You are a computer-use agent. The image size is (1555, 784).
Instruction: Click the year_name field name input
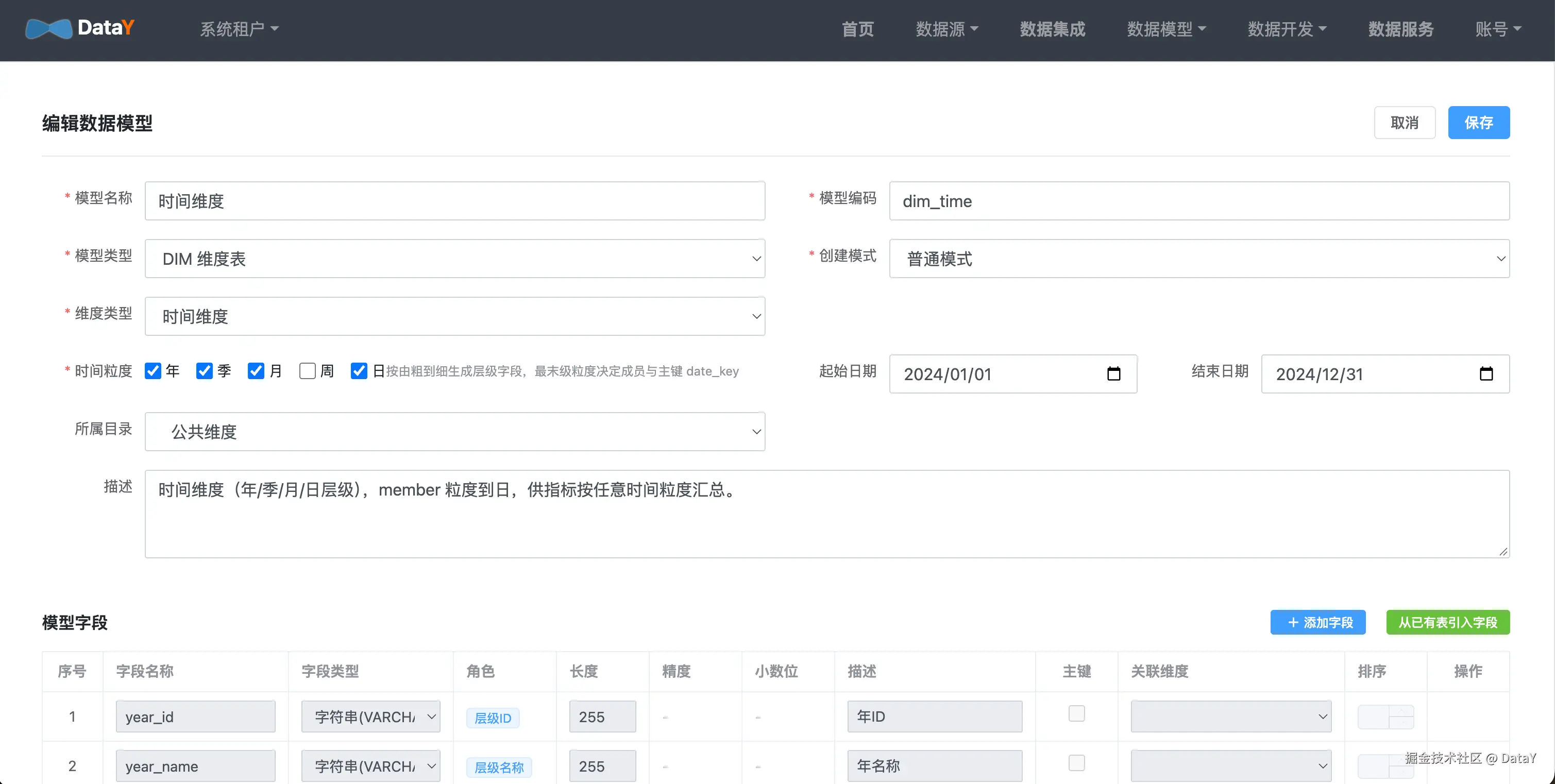coord(196,766)
